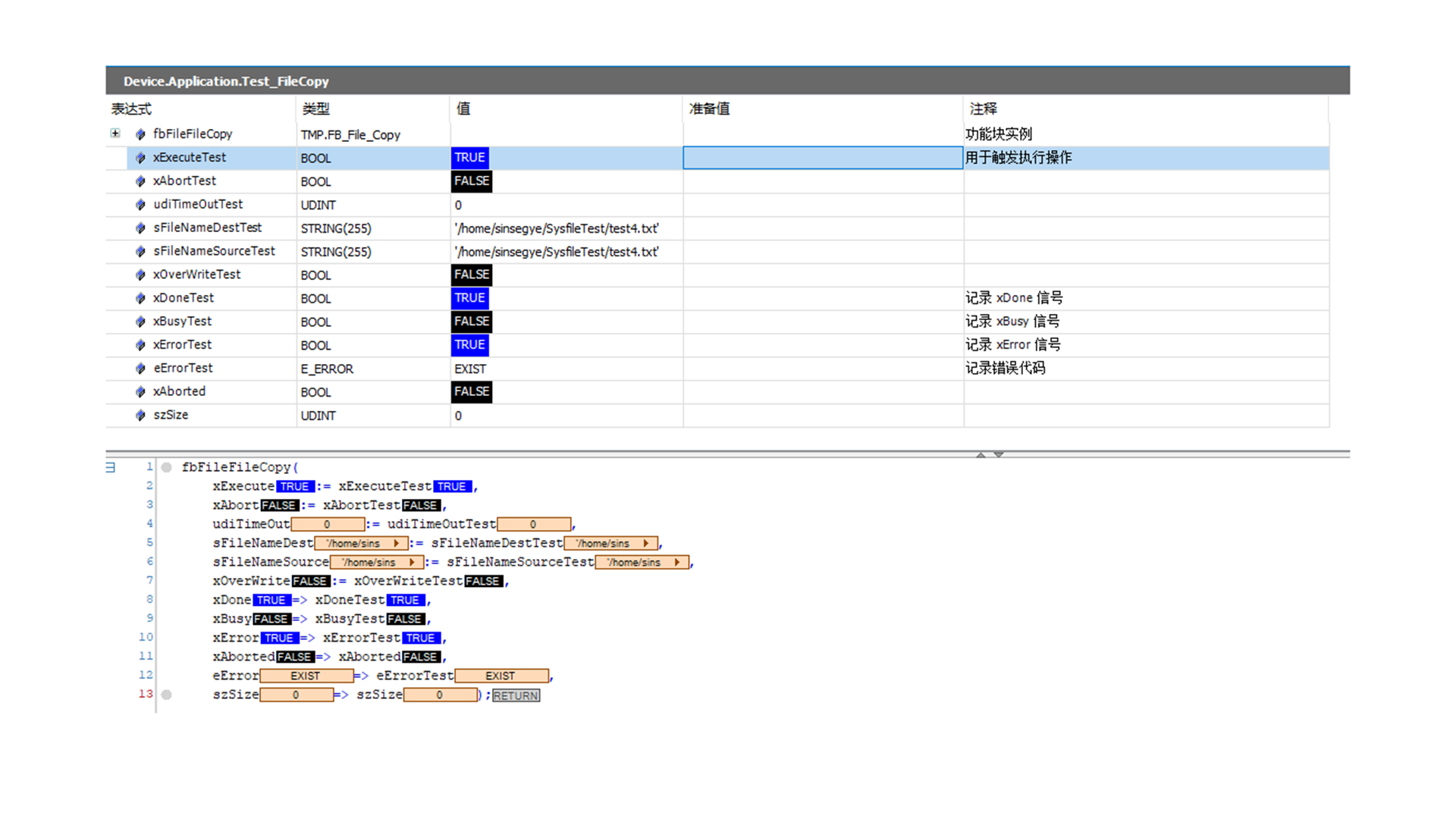Click the comment 记录错误代码
This screenshot has height=819, width=1456.
click(1006, 369)
